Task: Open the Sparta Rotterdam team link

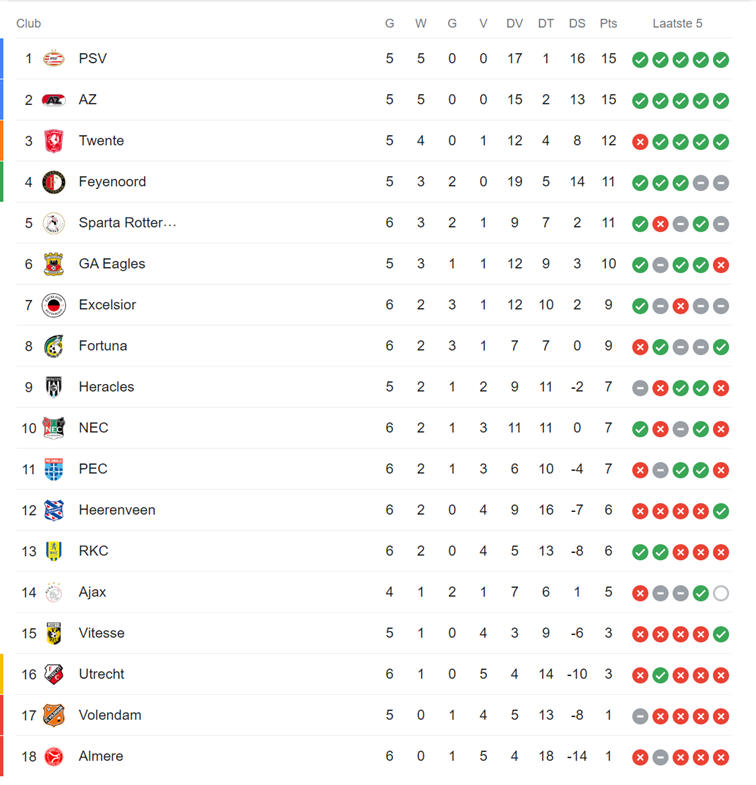Action: [x=127, y=223]
